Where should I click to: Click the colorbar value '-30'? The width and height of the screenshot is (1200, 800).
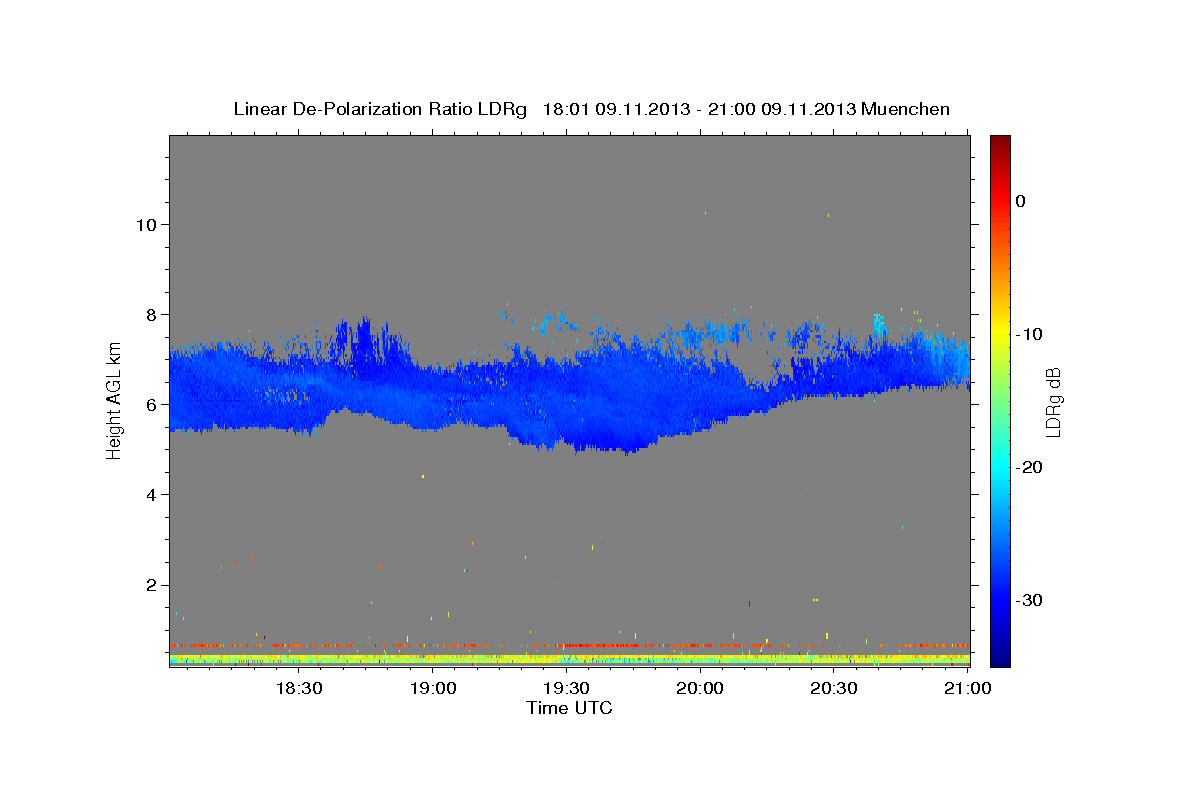click(x=1029, y=600)
